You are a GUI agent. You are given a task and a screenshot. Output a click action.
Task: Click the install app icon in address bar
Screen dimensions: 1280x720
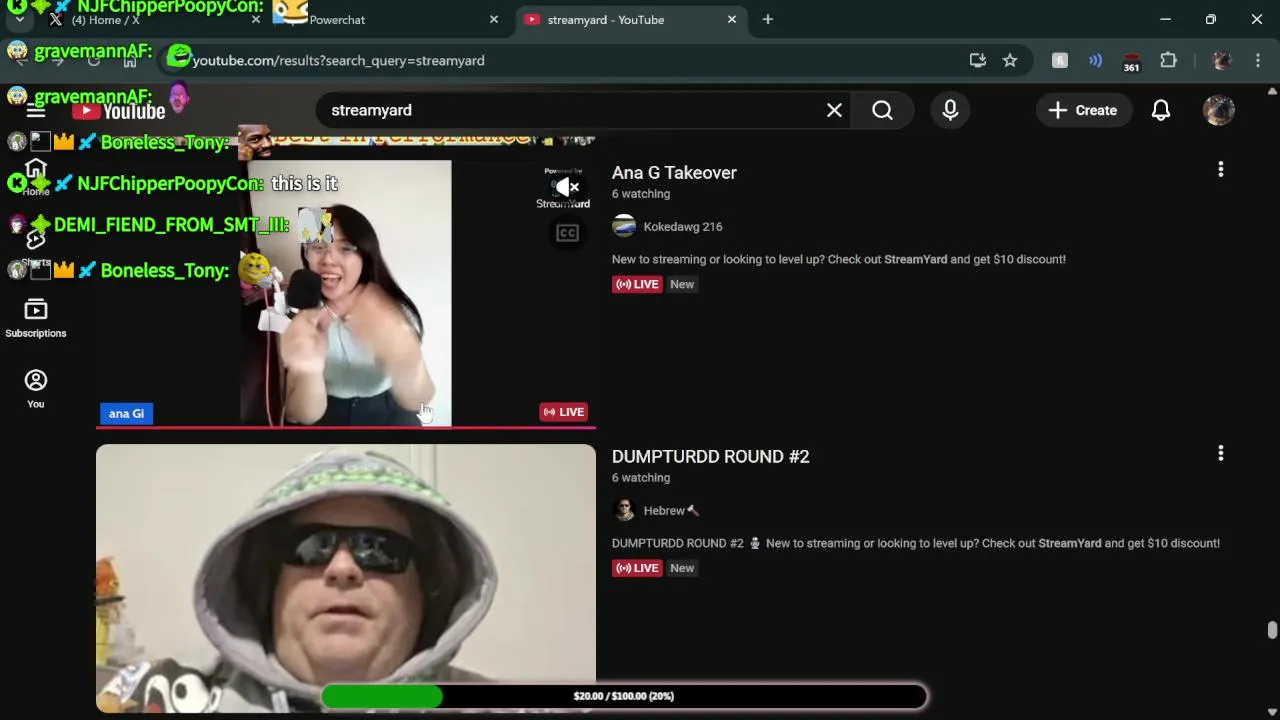(978, 60)
